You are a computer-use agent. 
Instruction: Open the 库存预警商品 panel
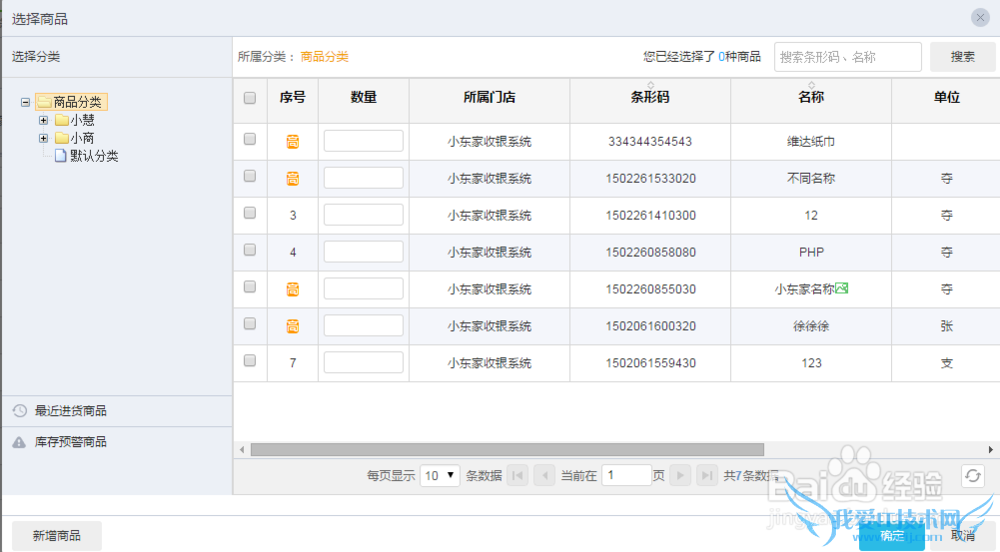(x=70, y=442)
